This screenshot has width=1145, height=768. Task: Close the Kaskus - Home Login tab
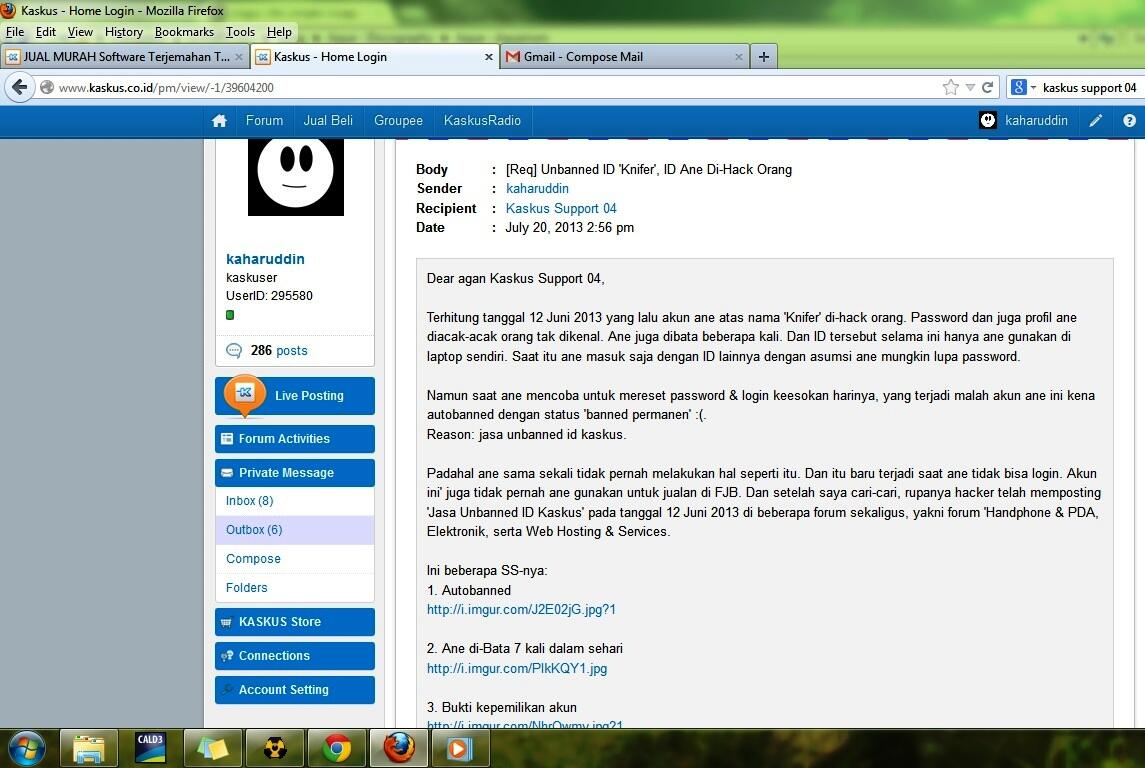[x=489, y=57]
